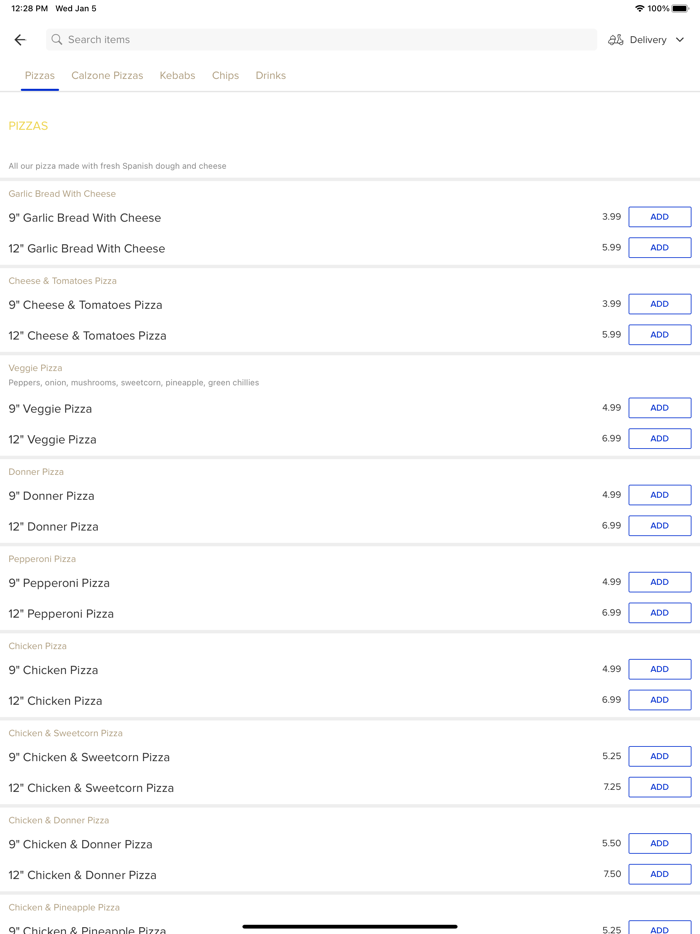Focus the Search items field
The image size is (700, 934).
[x=320, y=40]
